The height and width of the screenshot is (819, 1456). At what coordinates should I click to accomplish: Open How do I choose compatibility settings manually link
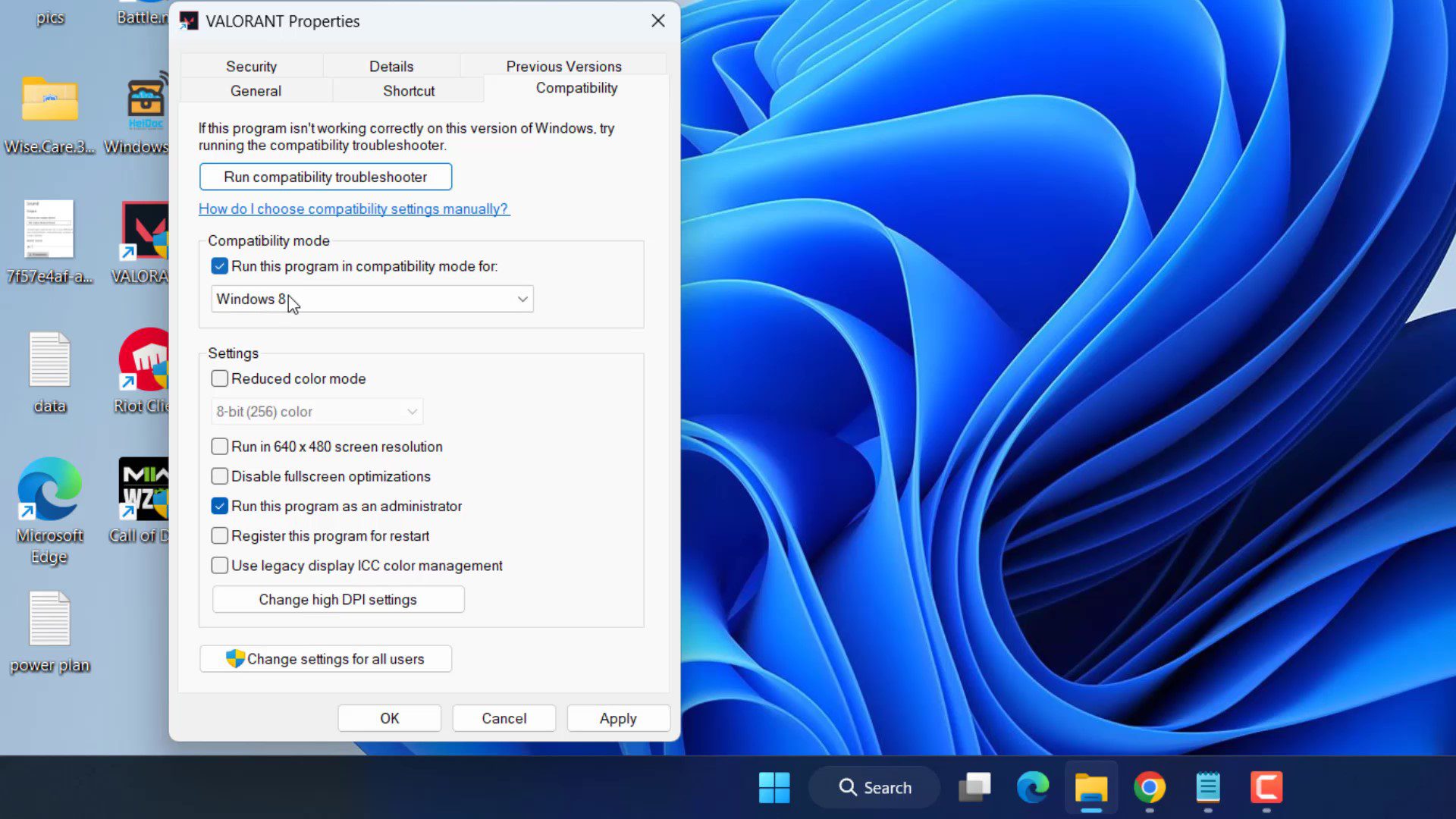click(354, 209)
